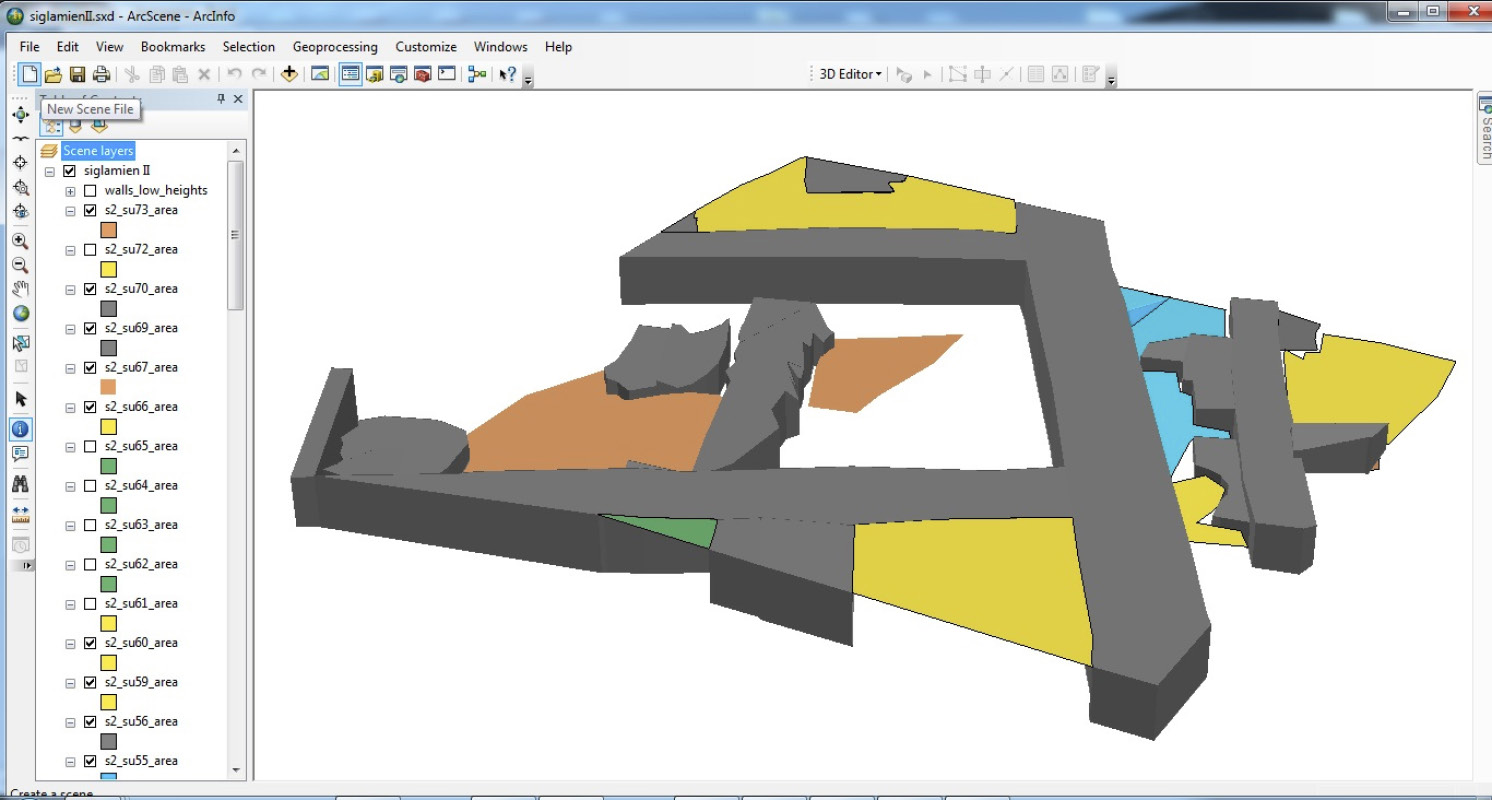1492x800 pixels.
Task: Select the Scene layers root item
Action: 98,151
